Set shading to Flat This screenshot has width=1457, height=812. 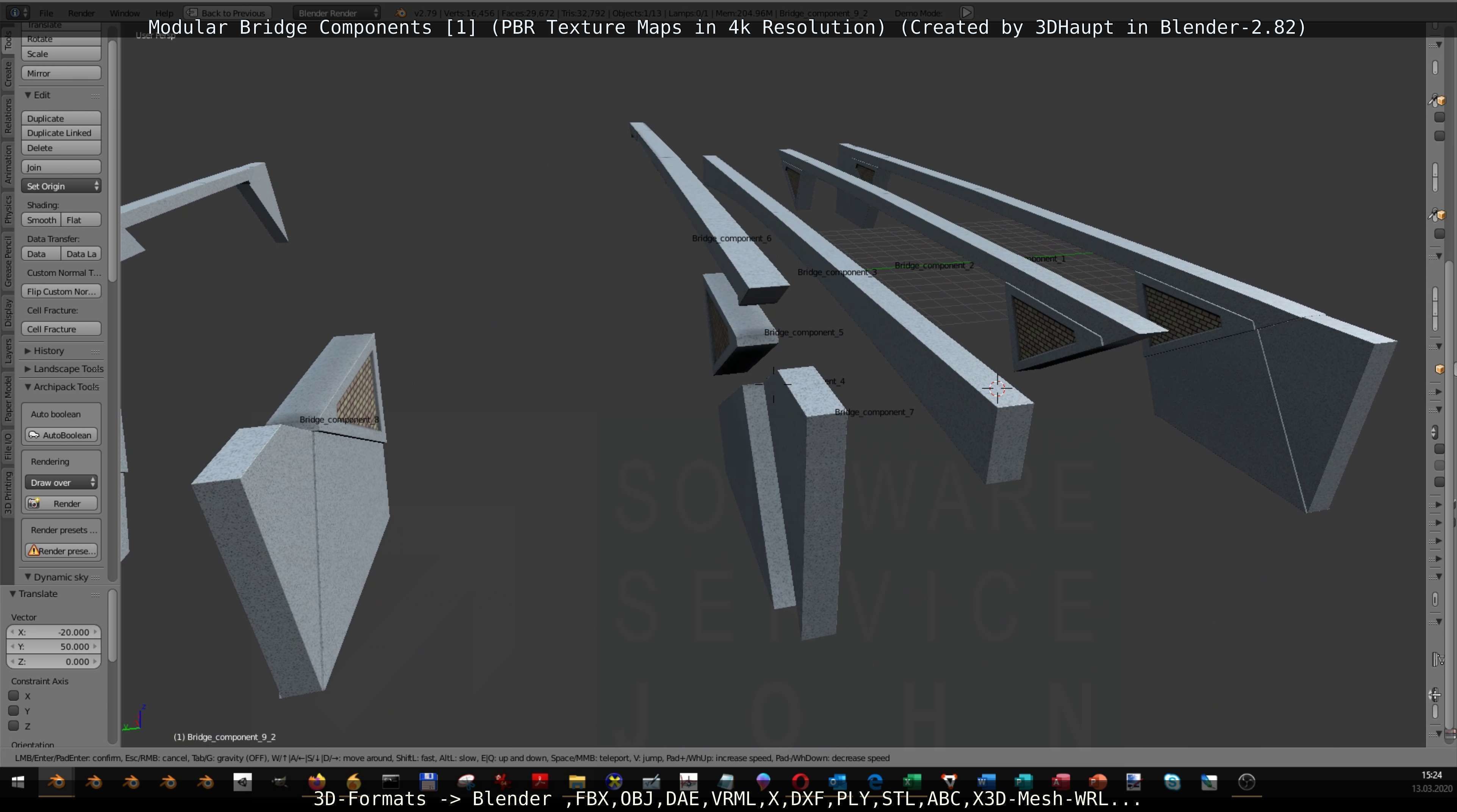(81, 220)
